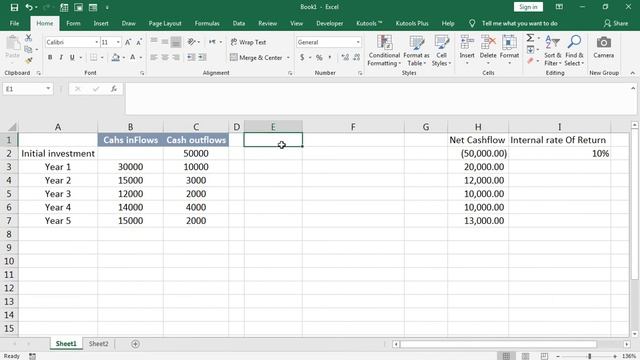Click the Decrease Decimal icon
Image resolution: width=640 pixels, height=360 pixels.
point(356,58)
